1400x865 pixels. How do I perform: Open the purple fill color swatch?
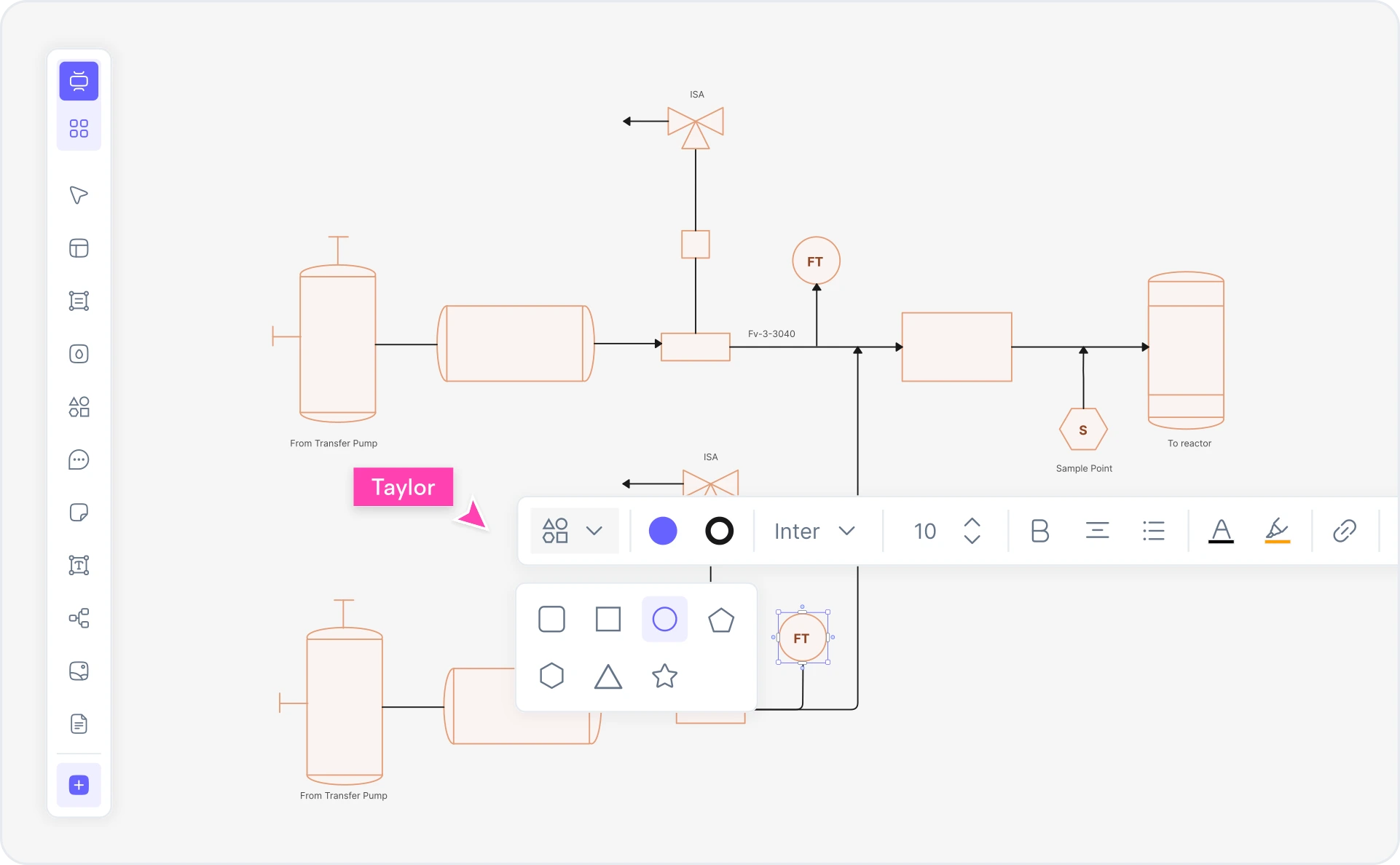coord(663,531)
